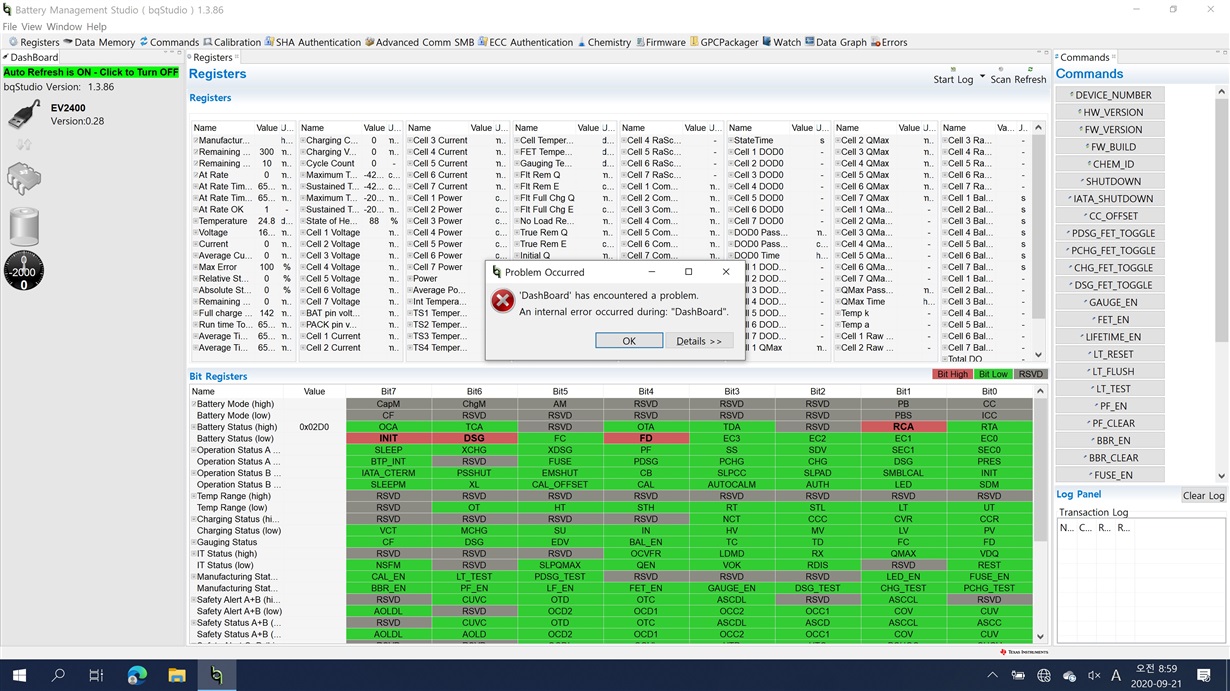Toggle the Max Error register checkbox
Screen dimensions: 1230x691
pos(196,267)
